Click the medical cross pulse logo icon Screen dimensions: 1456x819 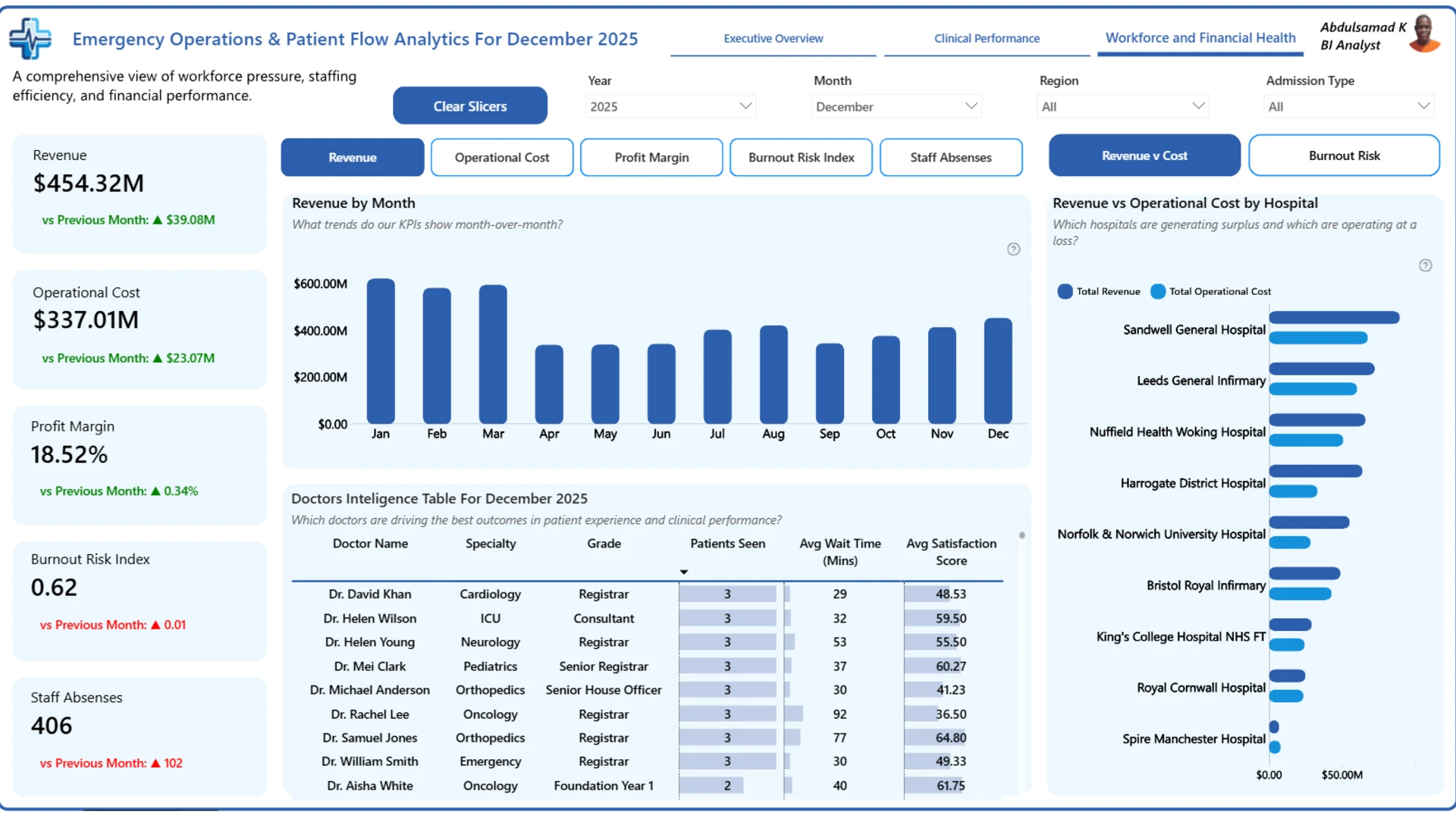[30, 38]
